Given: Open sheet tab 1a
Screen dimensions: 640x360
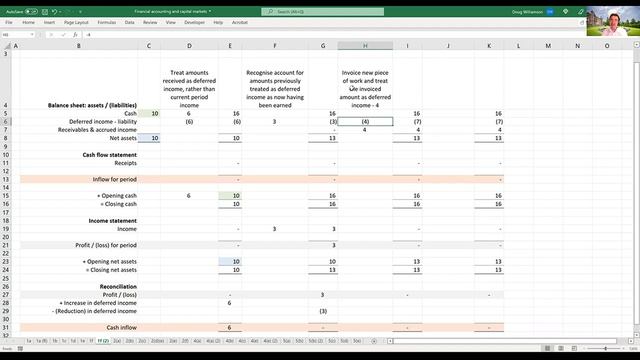Looking at the screenshot, I should pos(29,341).
